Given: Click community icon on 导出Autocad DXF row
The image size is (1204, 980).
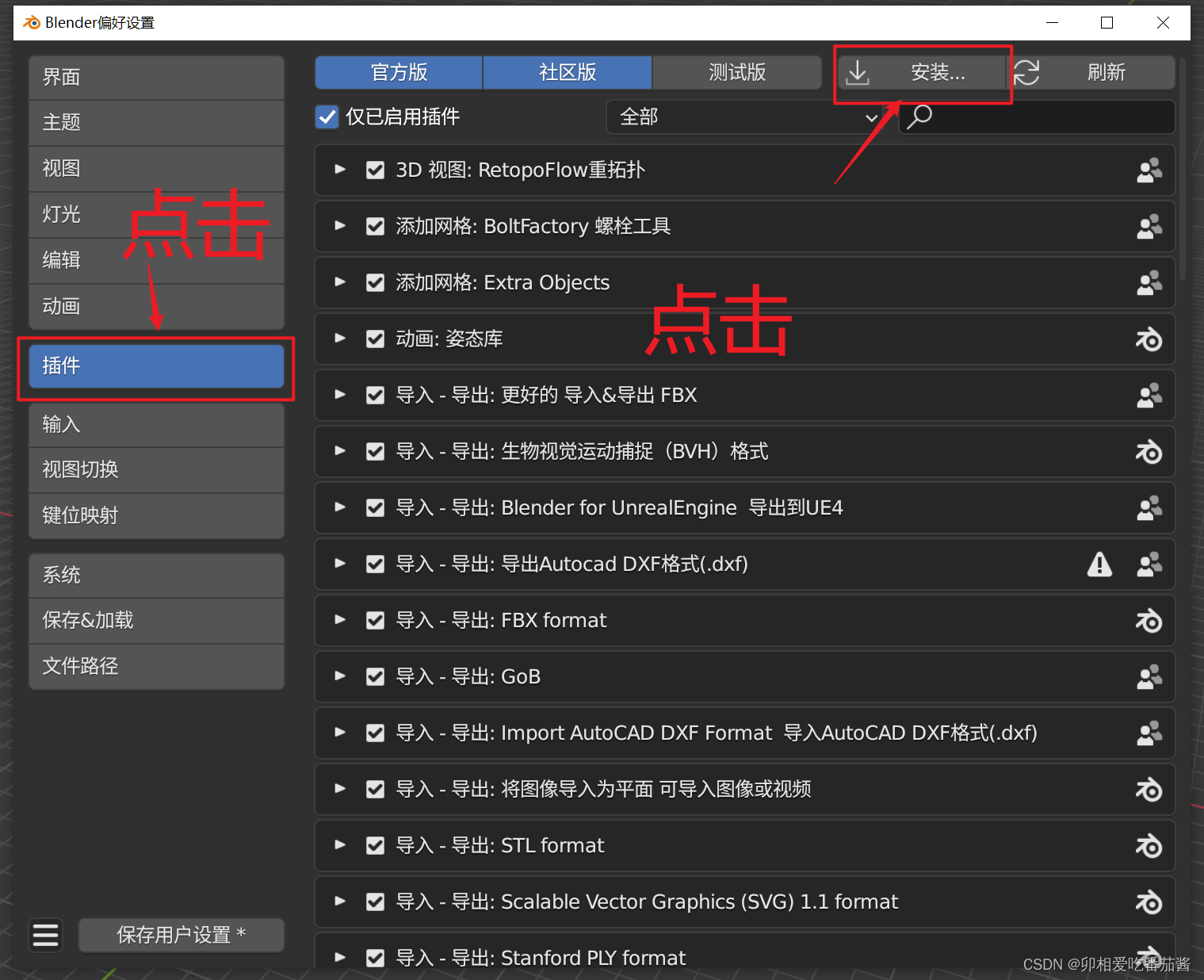Looking at the screenshot, I should pos(1149,565).
